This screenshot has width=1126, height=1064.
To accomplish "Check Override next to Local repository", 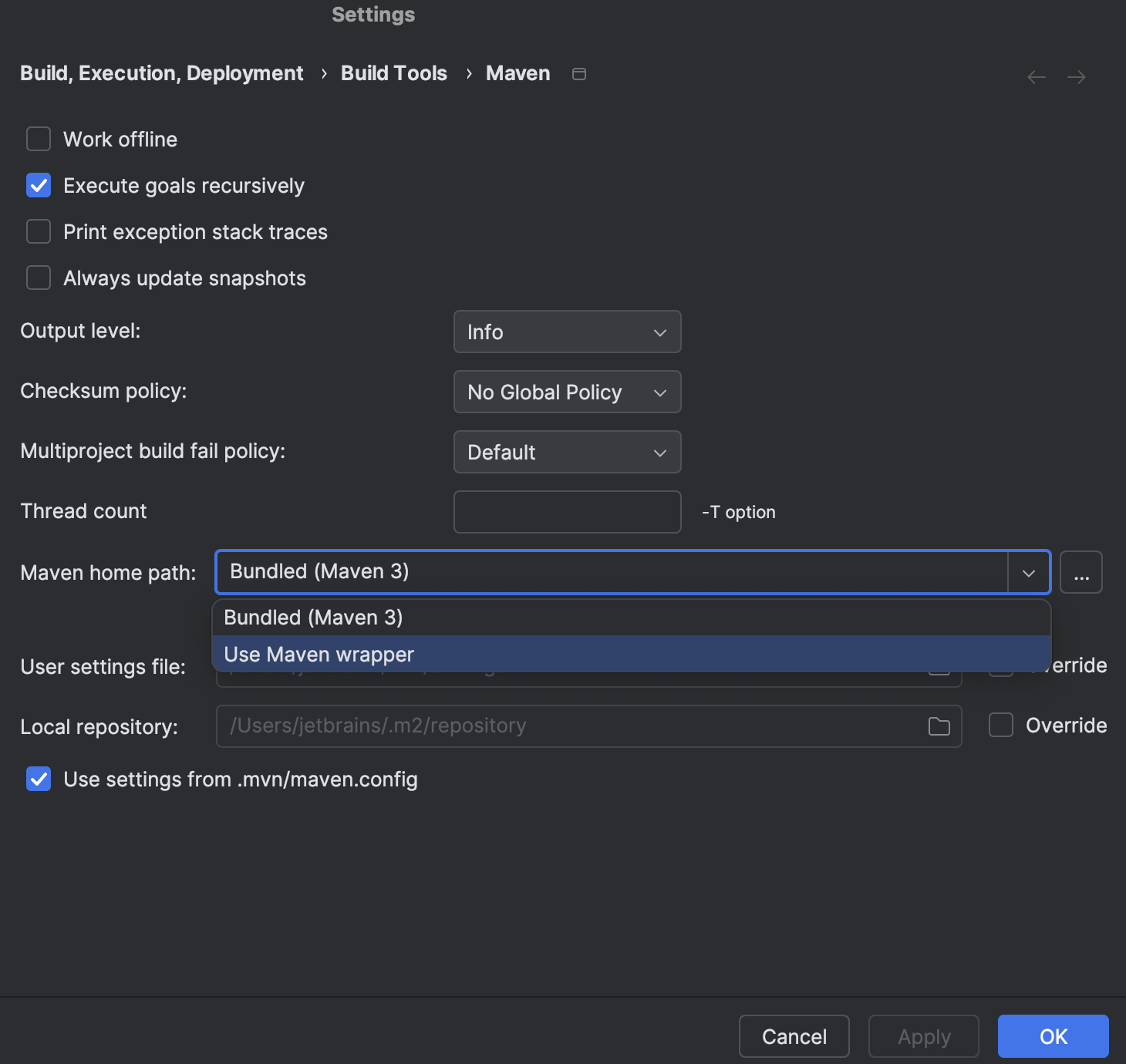I will point(1000,725).
